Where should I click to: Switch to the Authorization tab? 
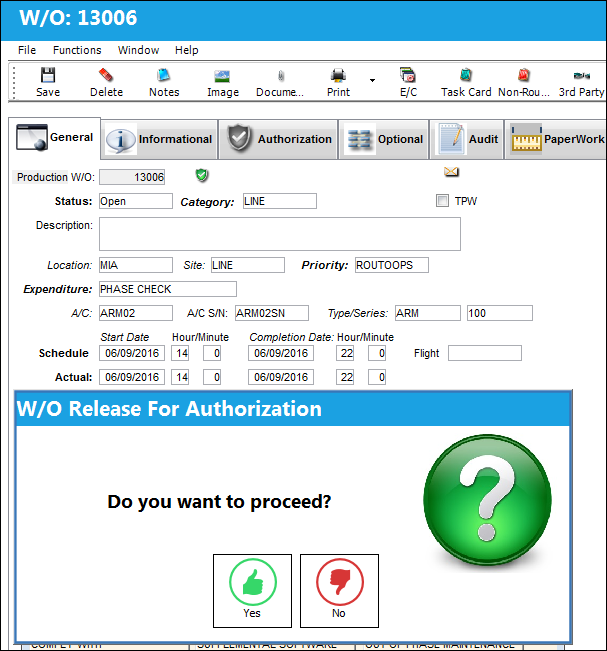[x=278, y=139]
